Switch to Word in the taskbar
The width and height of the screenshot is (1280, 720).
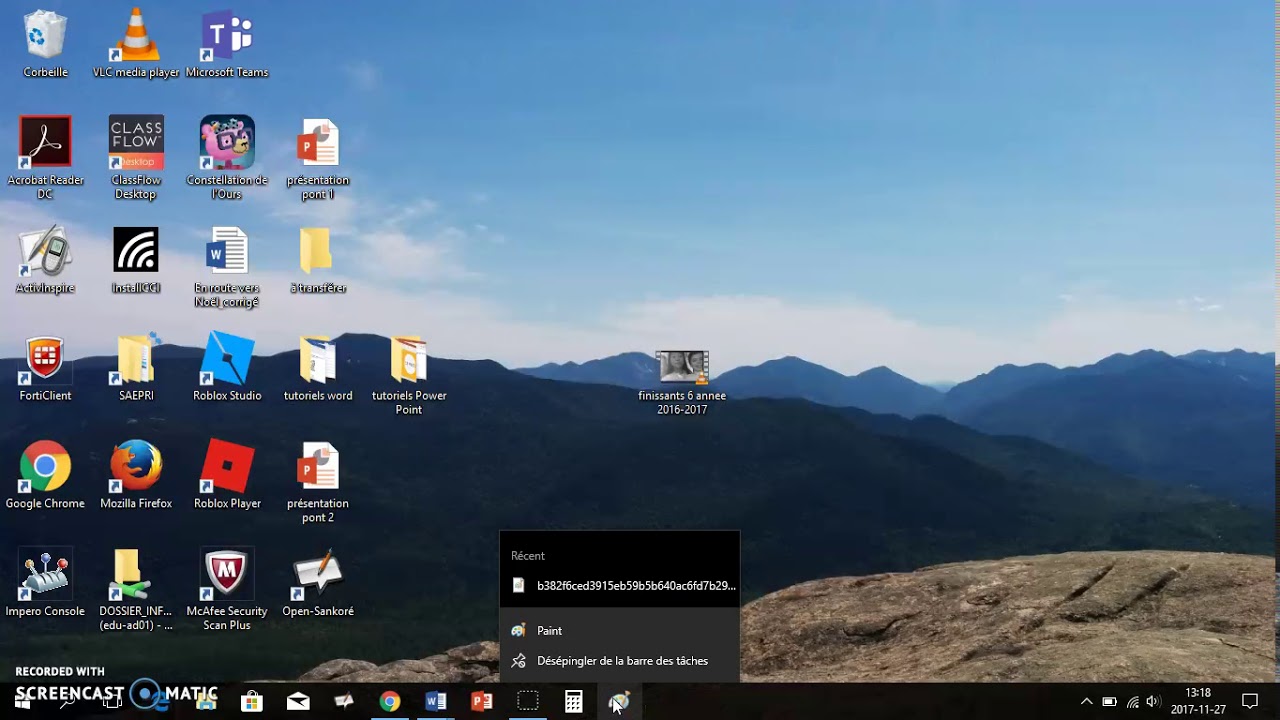tap(436, 702)
